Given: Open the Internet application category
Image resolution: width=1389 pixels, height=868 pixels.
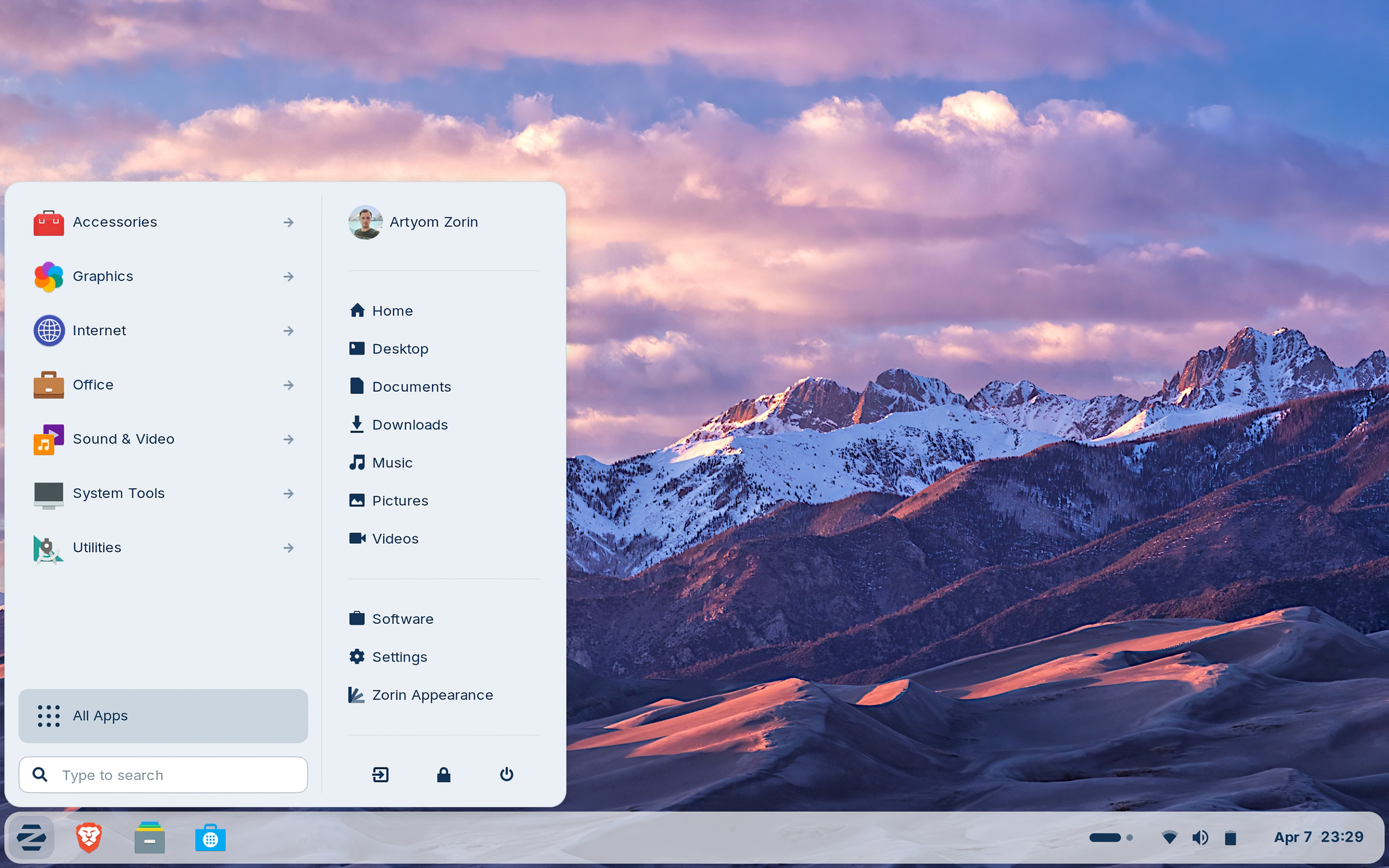Looking at the screenshot, I should pyautogui.click(x=99, y=330).
